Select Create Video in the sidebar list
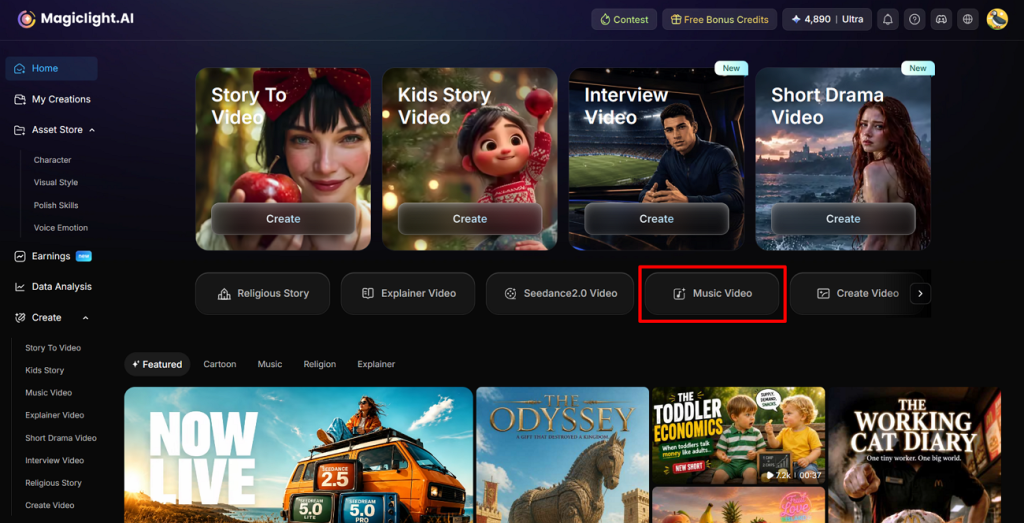 point(50,505)
